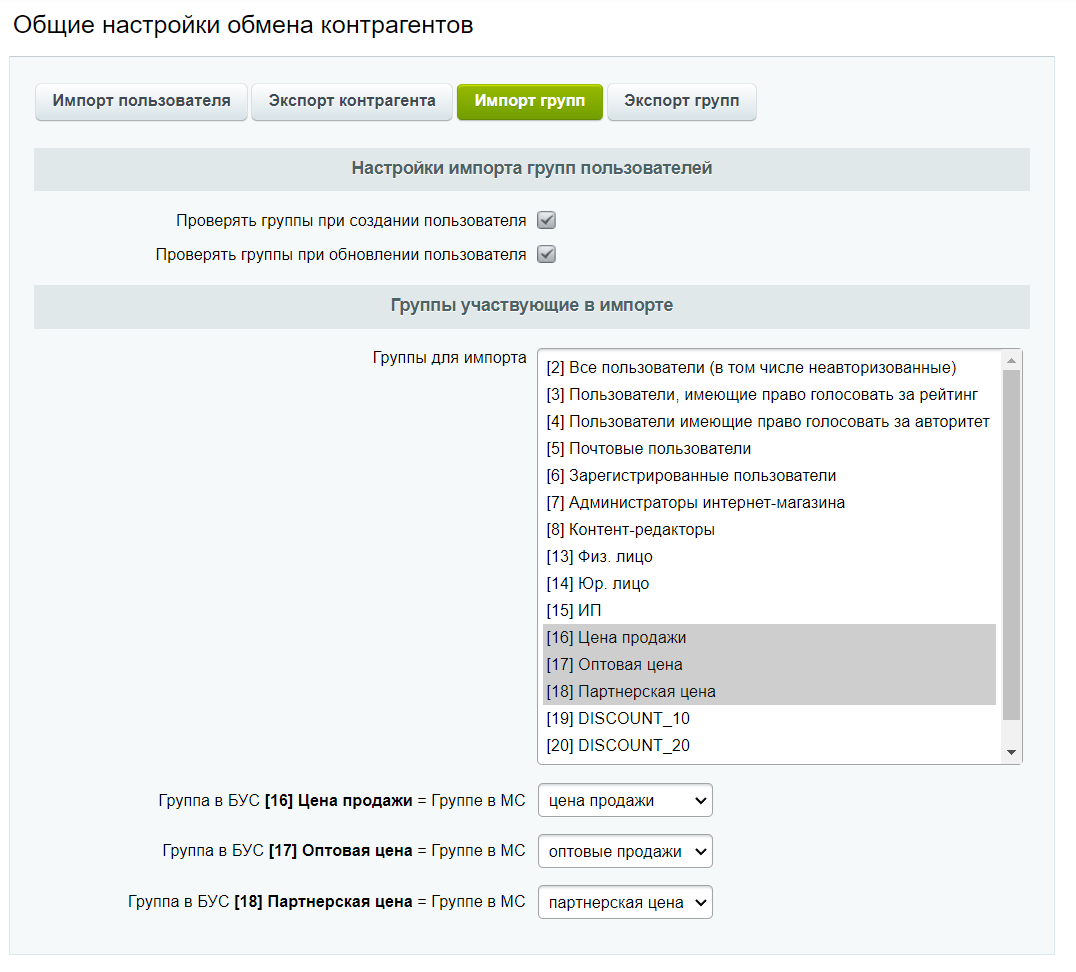
Task: Click the down arrow on the groups scrollbar
Action: tap(1012, 751)
